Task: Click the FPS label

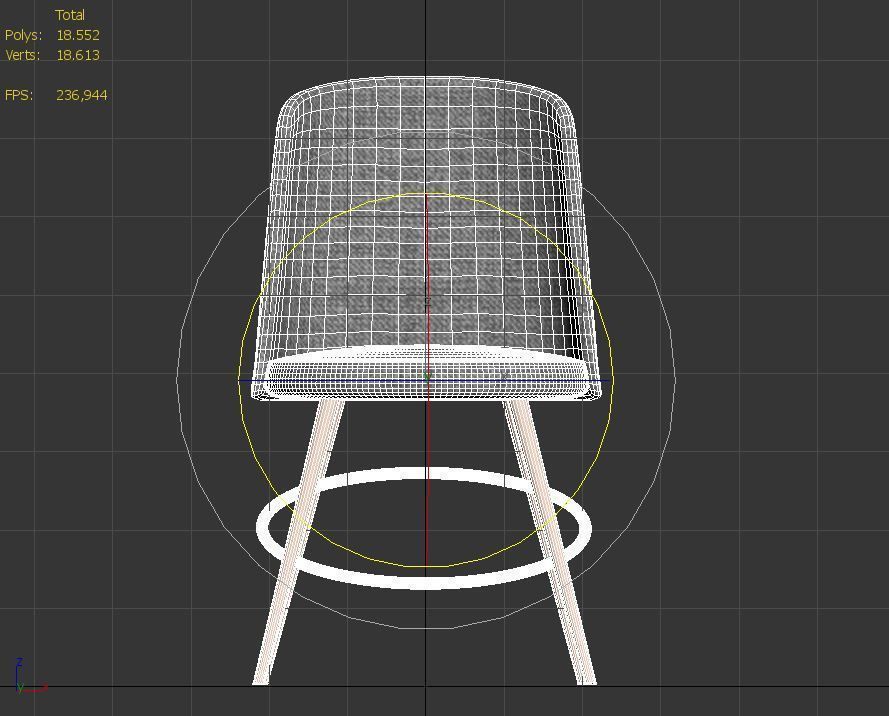Action: coord(19,95)
